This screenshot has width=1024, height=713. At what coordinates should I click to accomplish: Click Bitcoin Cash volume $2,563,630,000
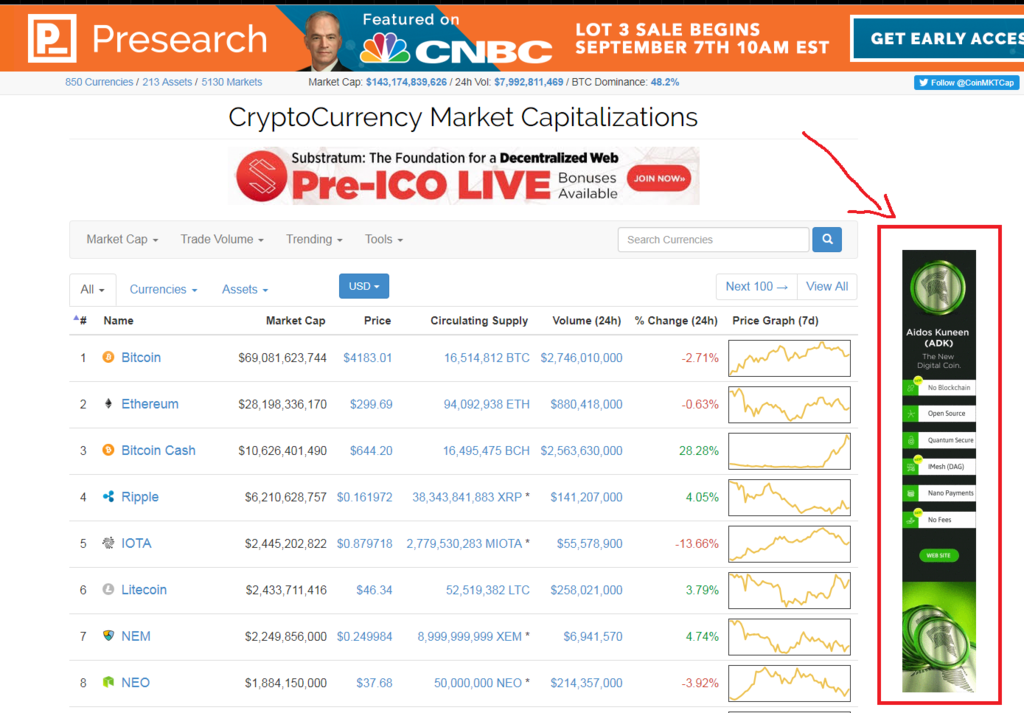click(581, 451)
